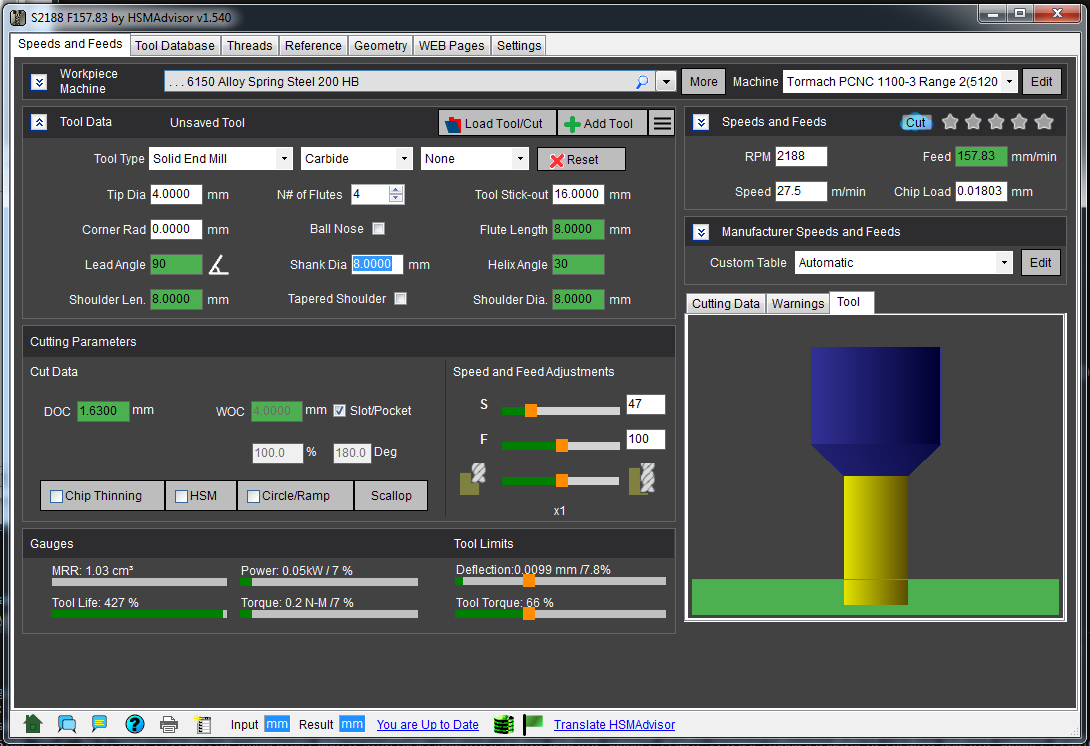Open the Warnings tab

click(x=798, y=303)
